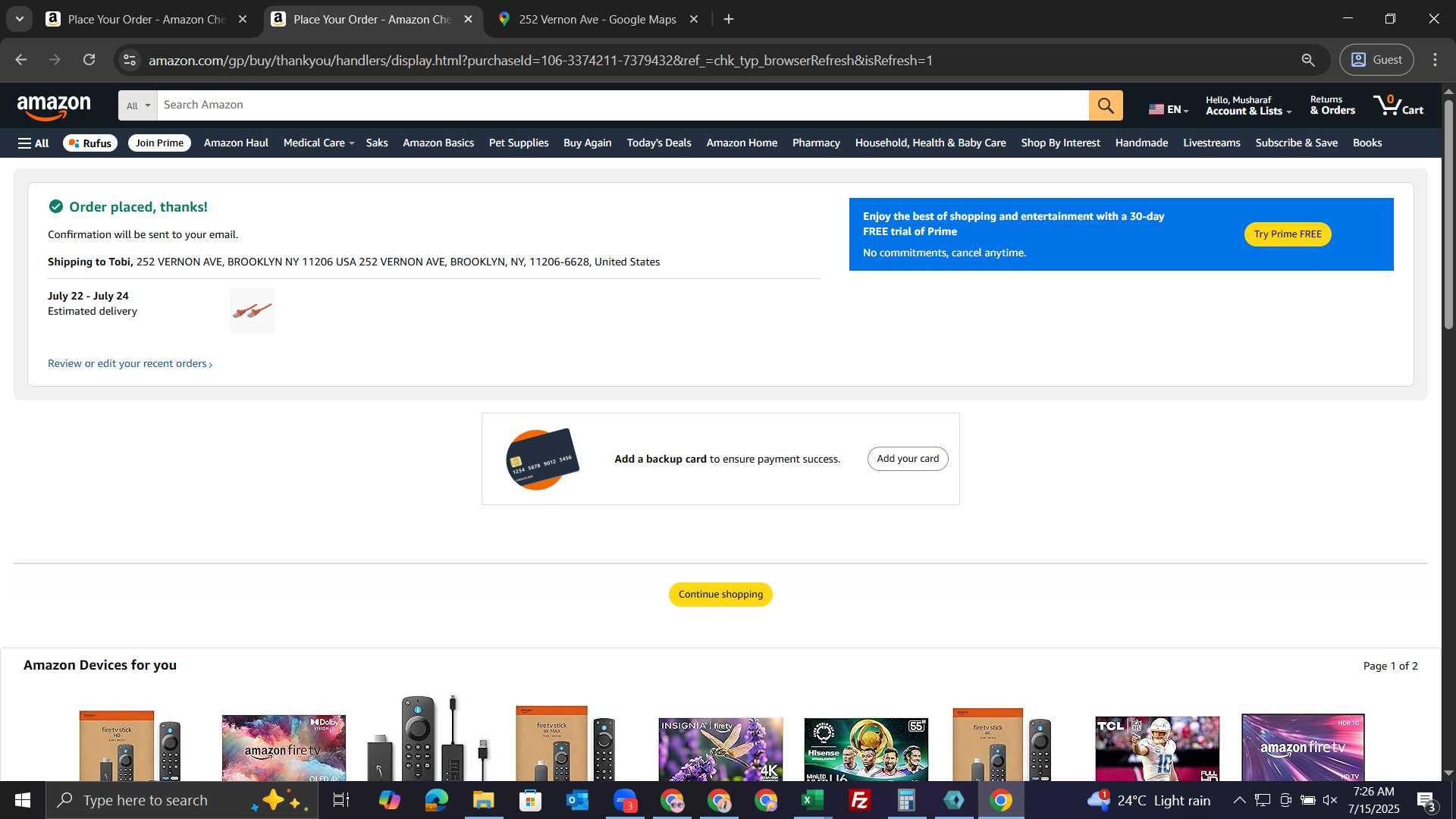Open Amazon Basics
The width and height of the screenshot is (1456, 819).
pos(438,143)
